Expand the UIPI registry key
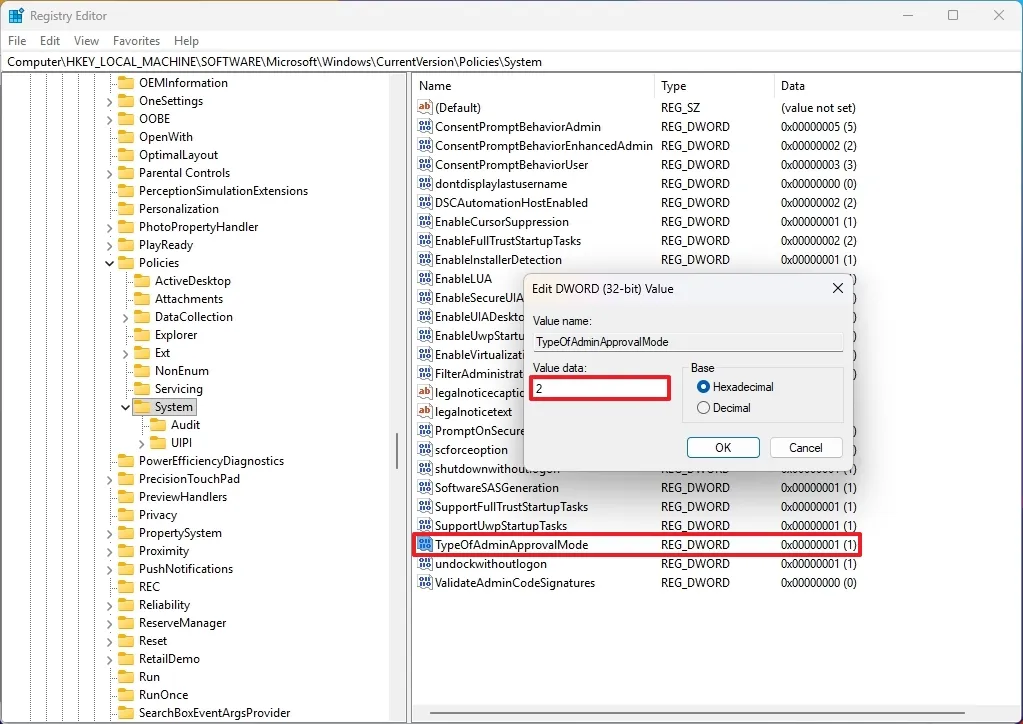Image resolution: width=1023 pixels, height=724 pixels. 140,443
